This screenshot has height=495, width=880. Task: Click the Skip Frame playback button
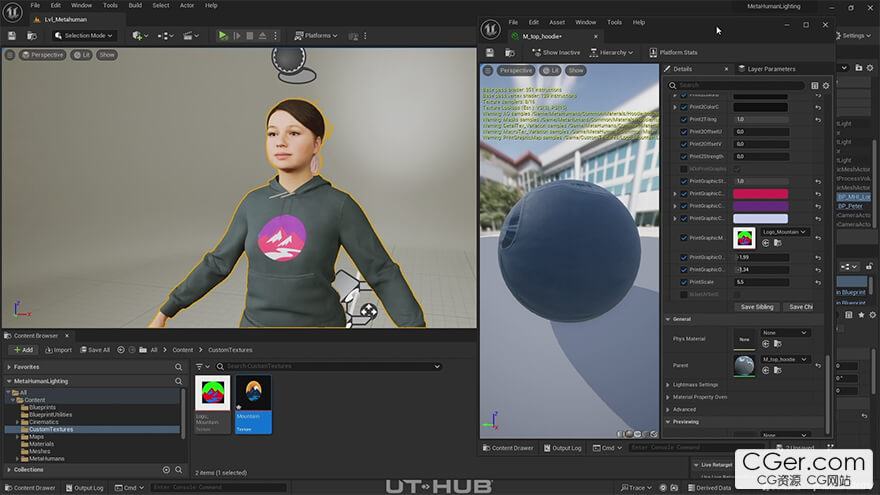pyautogui.click(x=237, y=35)
